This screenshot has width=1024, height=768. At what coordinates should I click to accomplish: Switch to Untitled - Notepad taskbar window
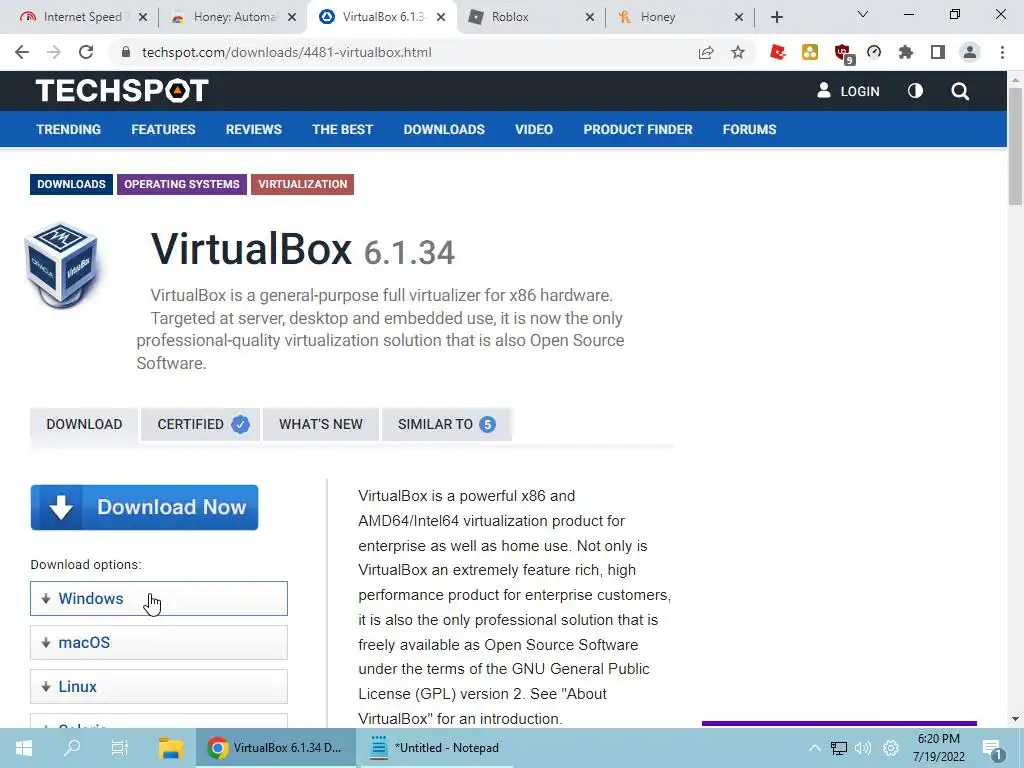tap(436, 748)
